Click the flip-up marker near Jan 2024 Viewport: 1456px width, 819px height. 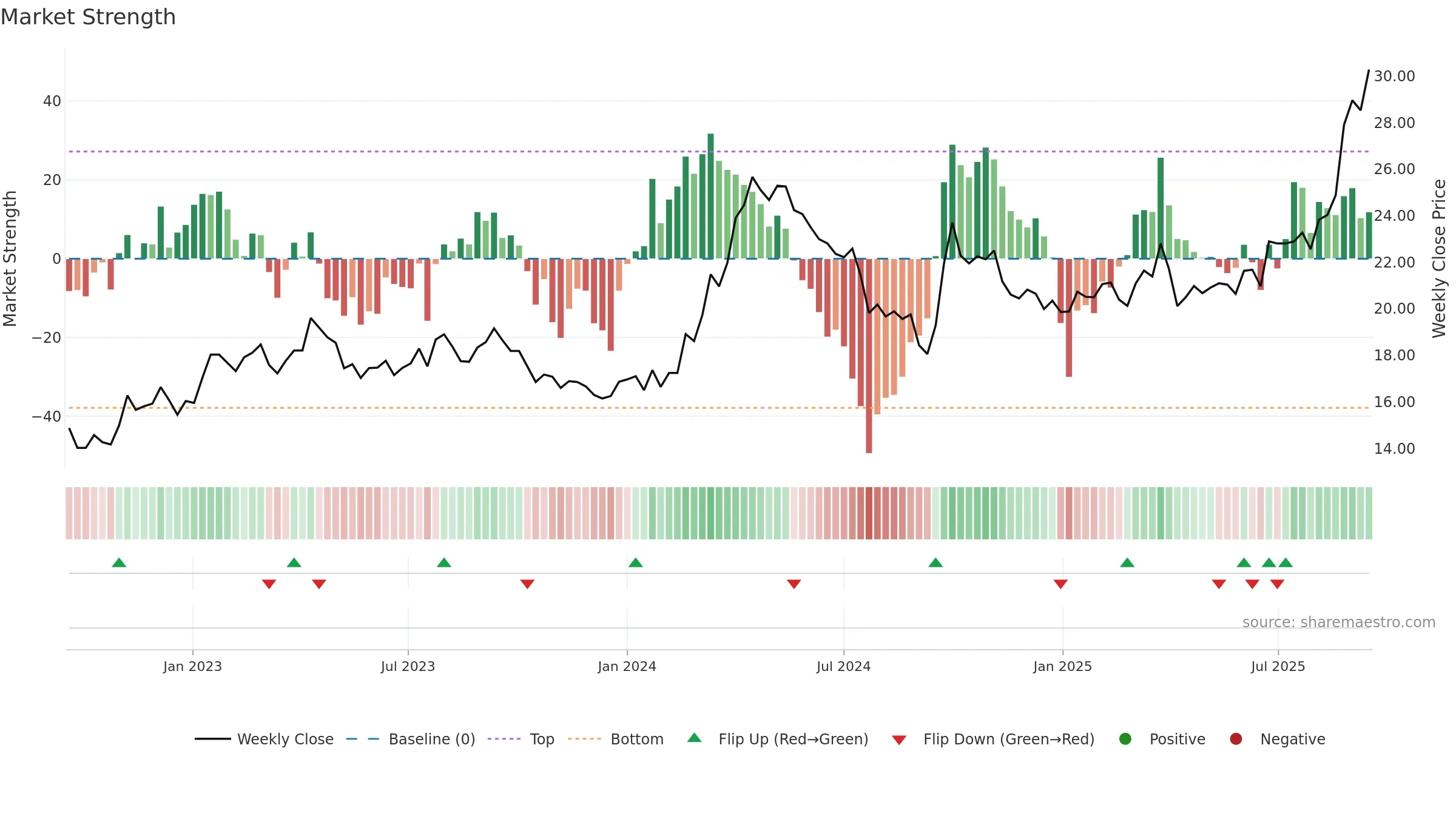coord(636,562)
